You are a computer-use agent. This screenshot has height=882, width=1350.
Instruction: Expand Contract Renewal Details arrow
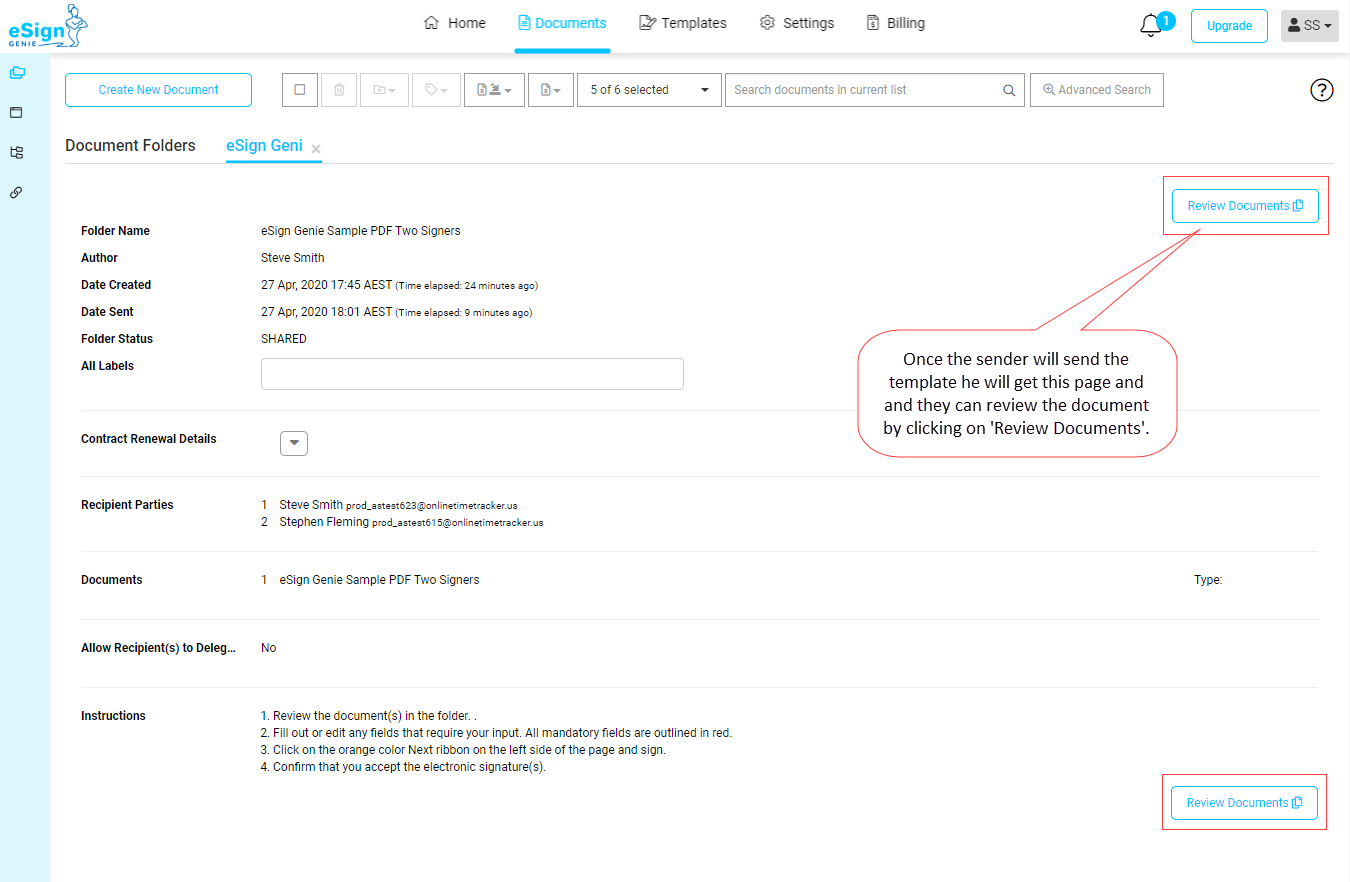[x=294, y=443]
